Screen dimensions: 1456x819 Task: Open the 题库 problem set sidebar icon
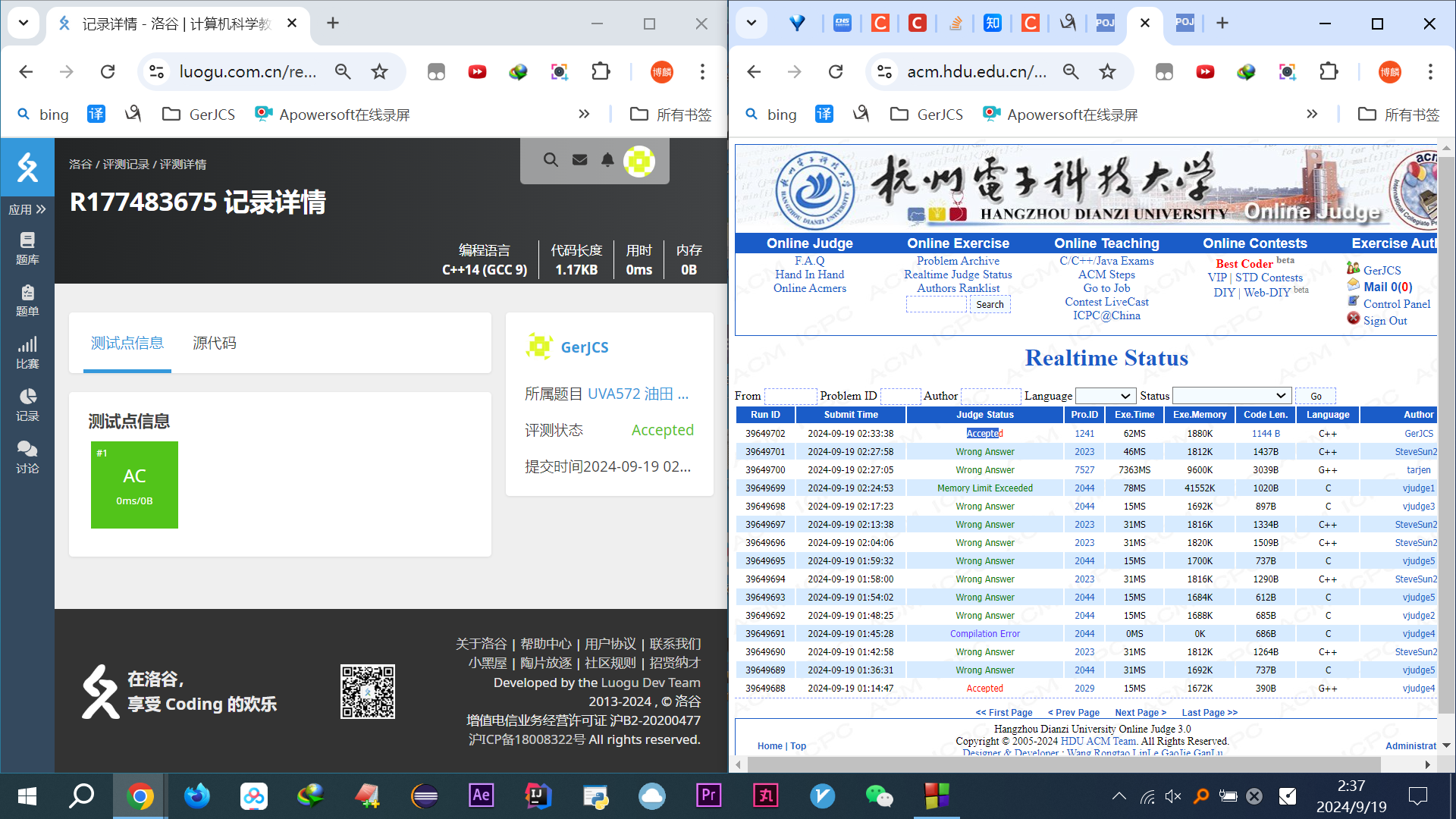27,248
